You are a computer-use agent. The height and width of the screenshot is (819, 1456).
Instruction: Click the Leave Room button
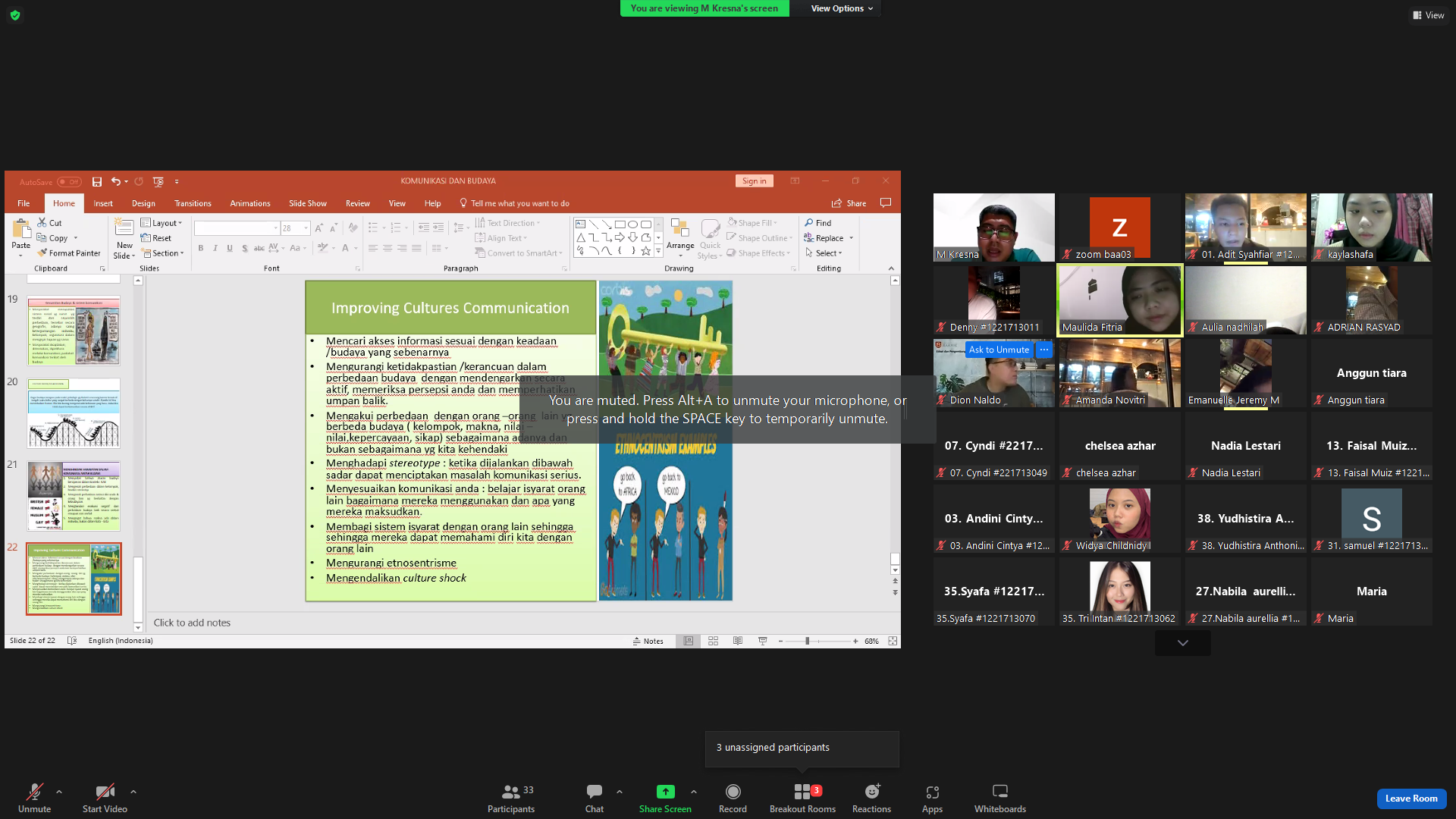[x=1411, y=799]
